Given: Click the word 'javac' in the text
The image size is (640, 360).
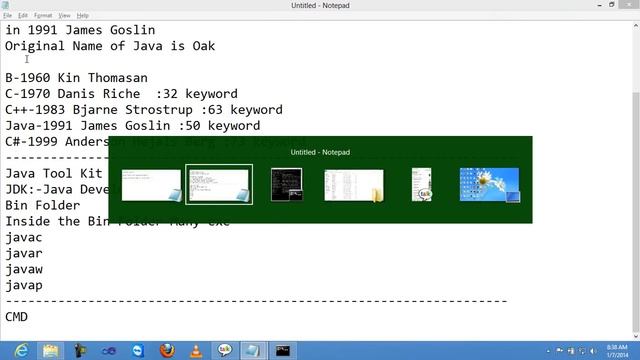Looking at the screenshot, I should pos(24,238).
